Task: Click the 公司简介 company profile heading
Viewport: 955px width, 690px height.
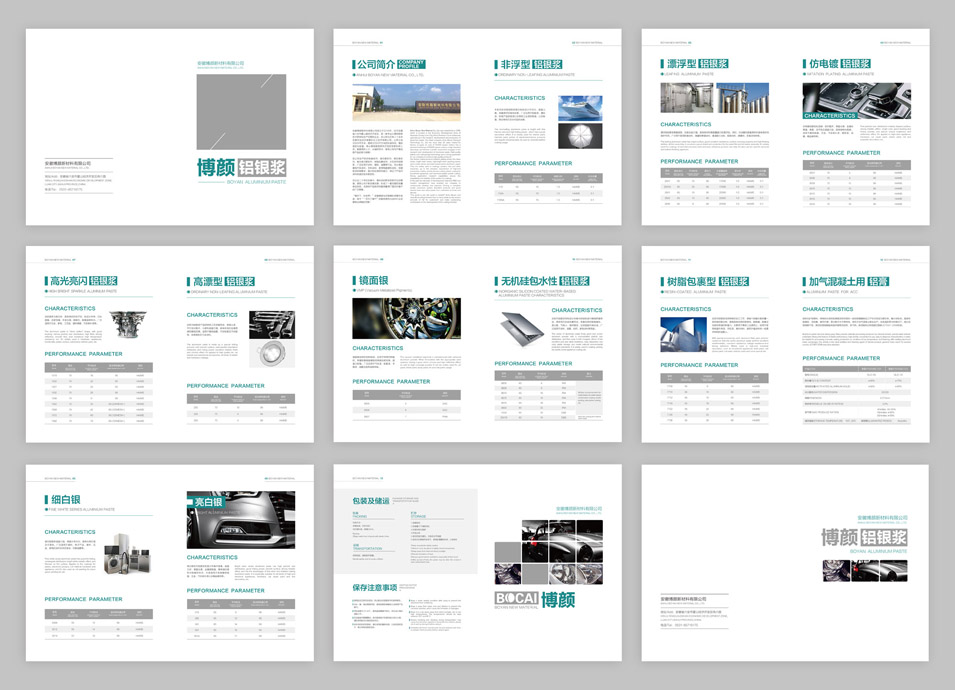Action: coord(375,64)
